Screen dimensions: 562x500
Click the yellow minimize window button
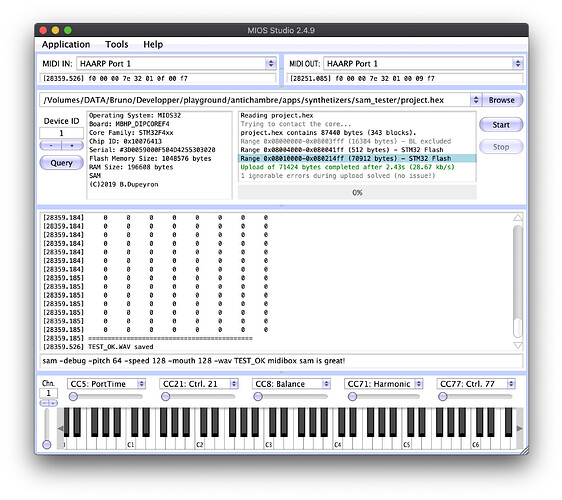pyautogui.click(x=55, y=30)
